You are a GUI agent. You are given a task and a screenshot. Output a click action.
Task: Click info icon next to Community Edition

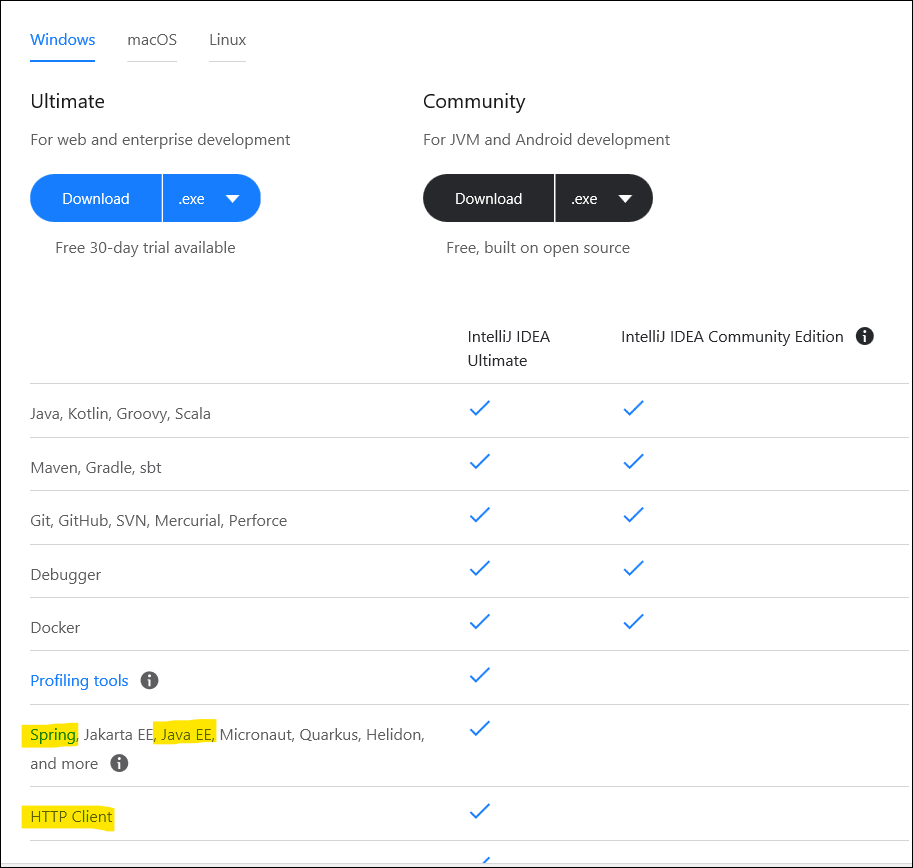(x=865, y=337)
